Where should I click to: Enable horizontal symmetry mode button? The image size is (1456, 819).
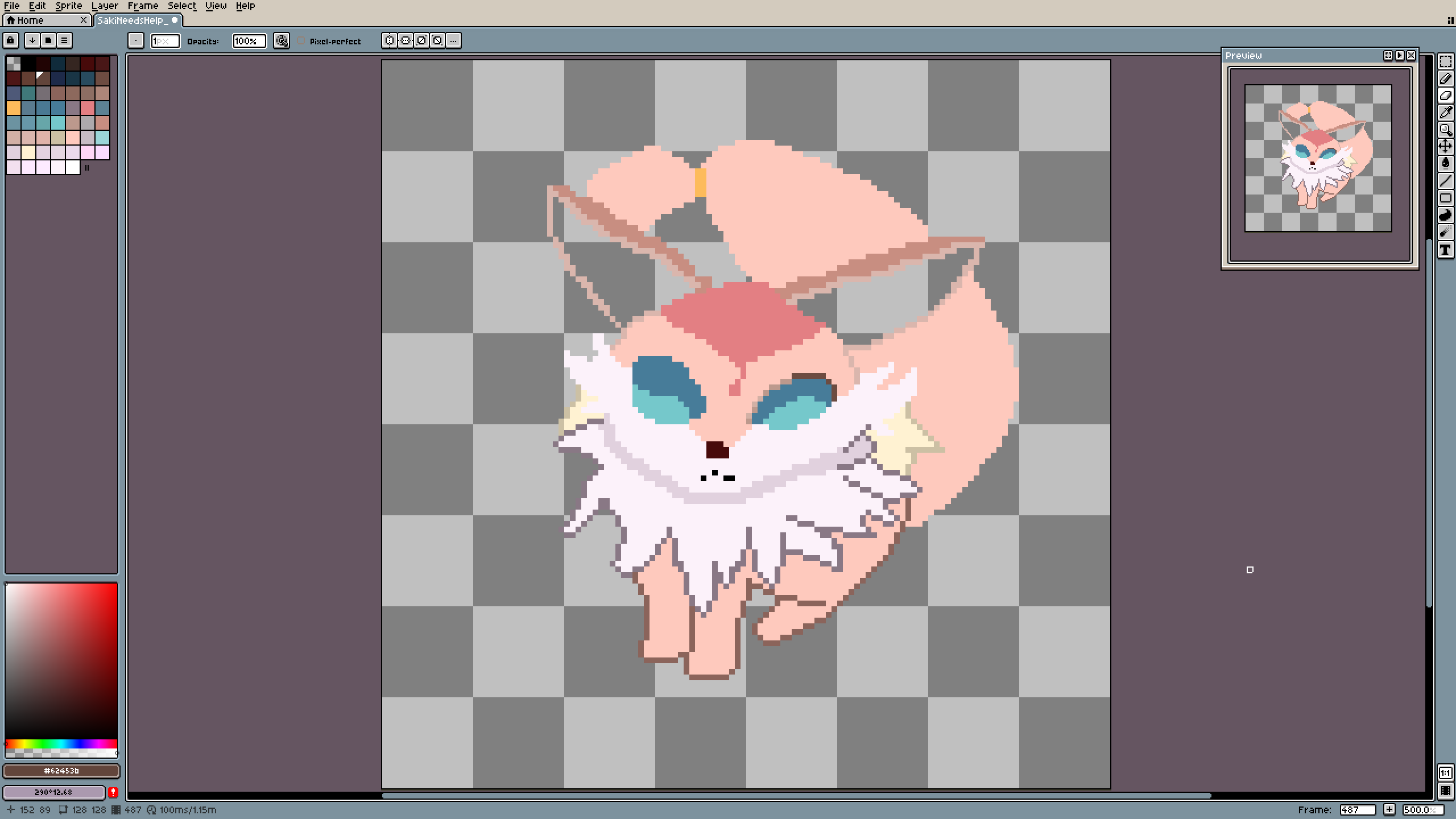tap(390, 40)
